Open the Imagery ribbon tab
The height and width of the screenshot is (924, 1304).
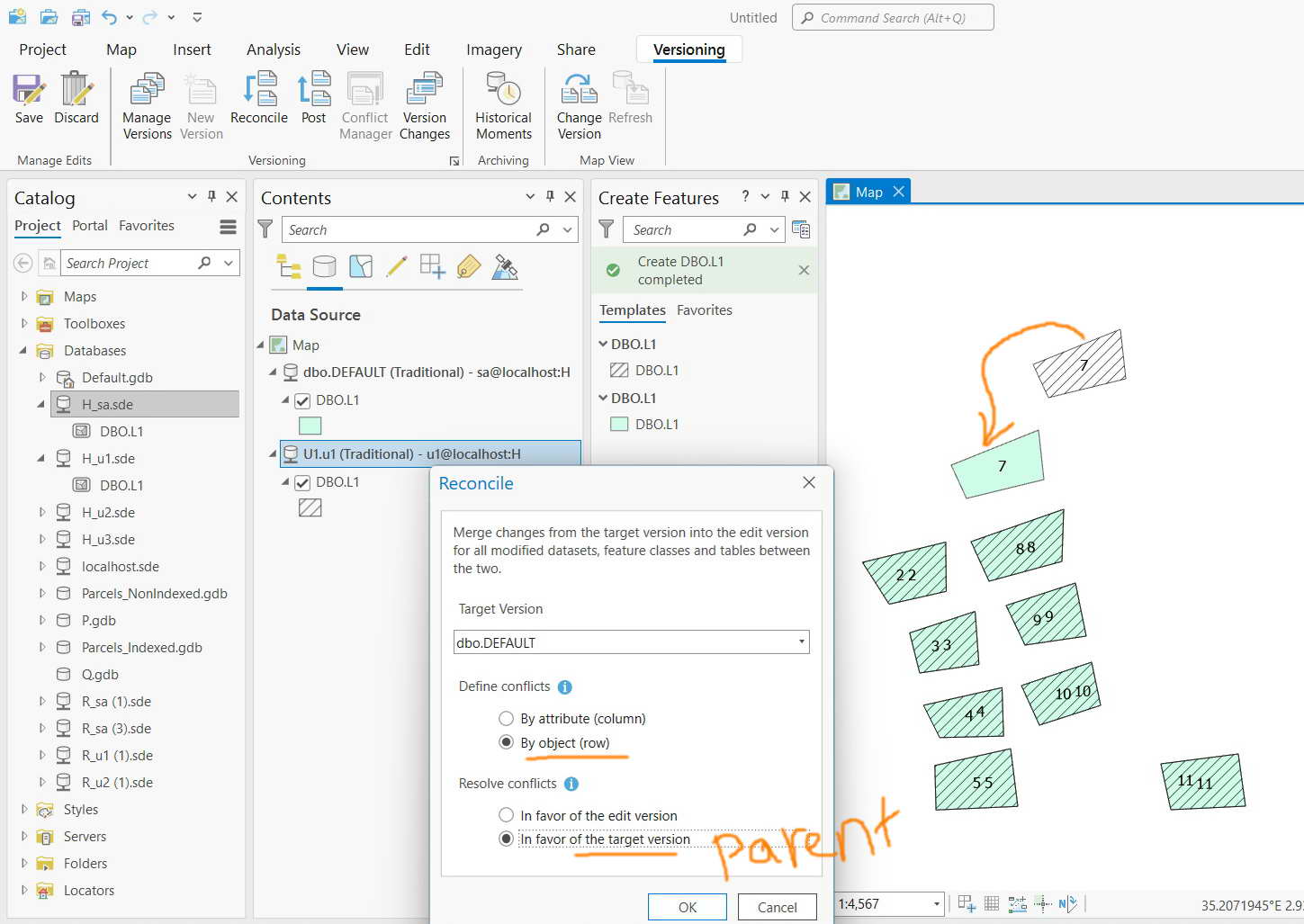click(x=494, y=49)
